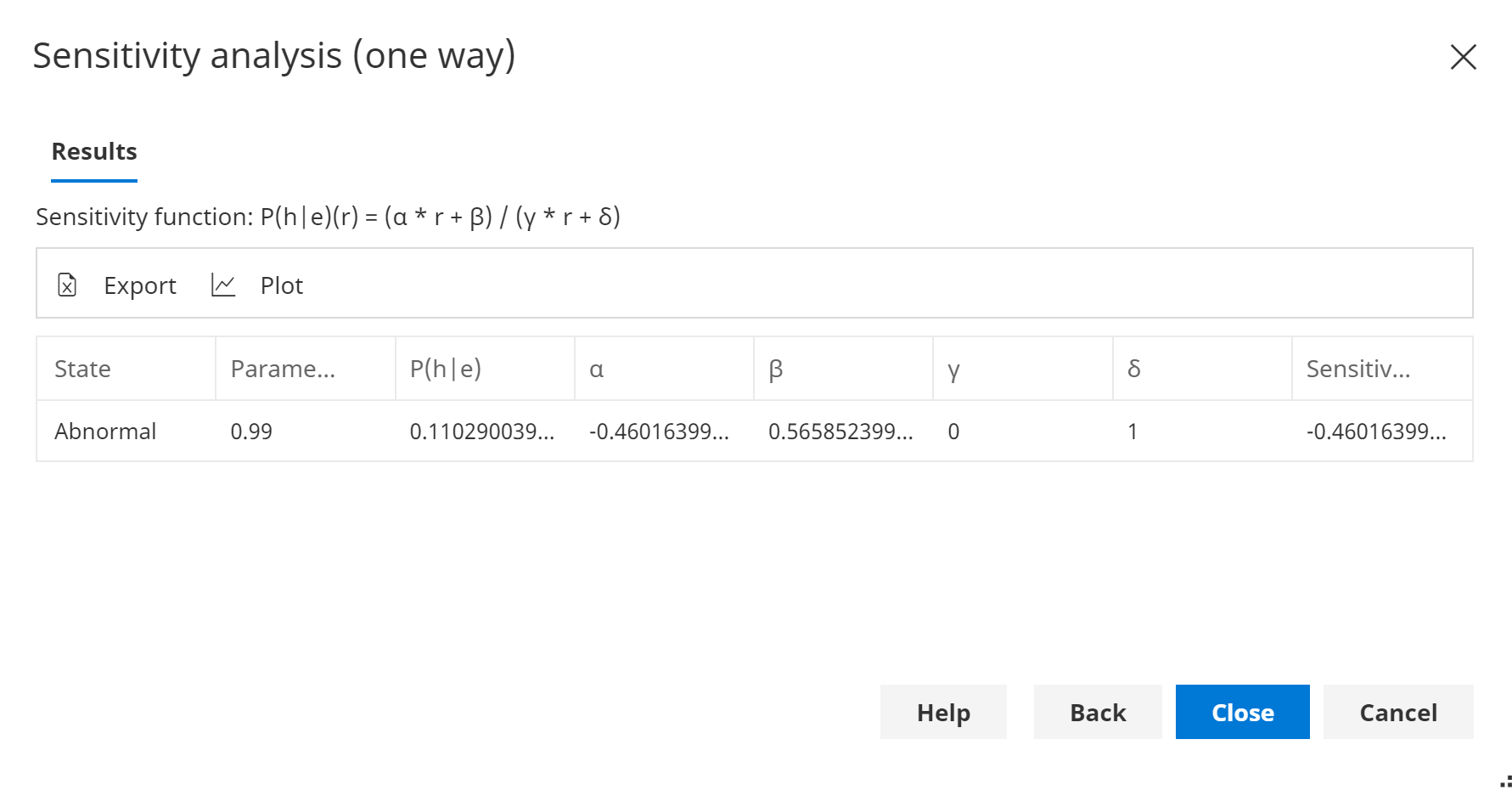Image resolution: width=1512 pixels, height=790 pixels.
Task: Click the P(h|e) column header
Action: pos(445,369)
